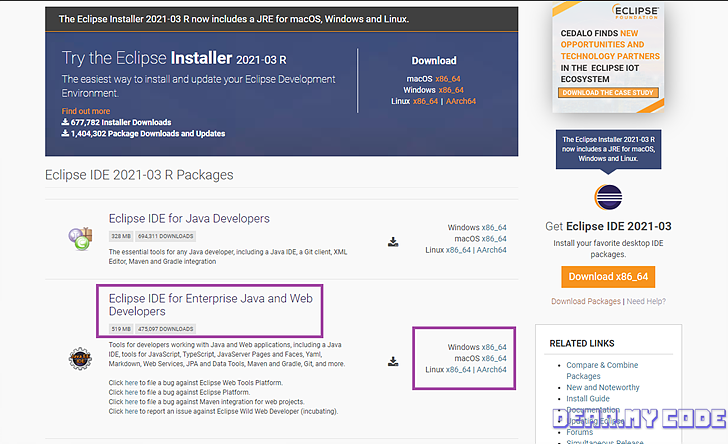The height and width of the screenshot is (444, 728).
Task: Select Linux x86_64 for Java Developers package
Action: [x=458, y=250]
